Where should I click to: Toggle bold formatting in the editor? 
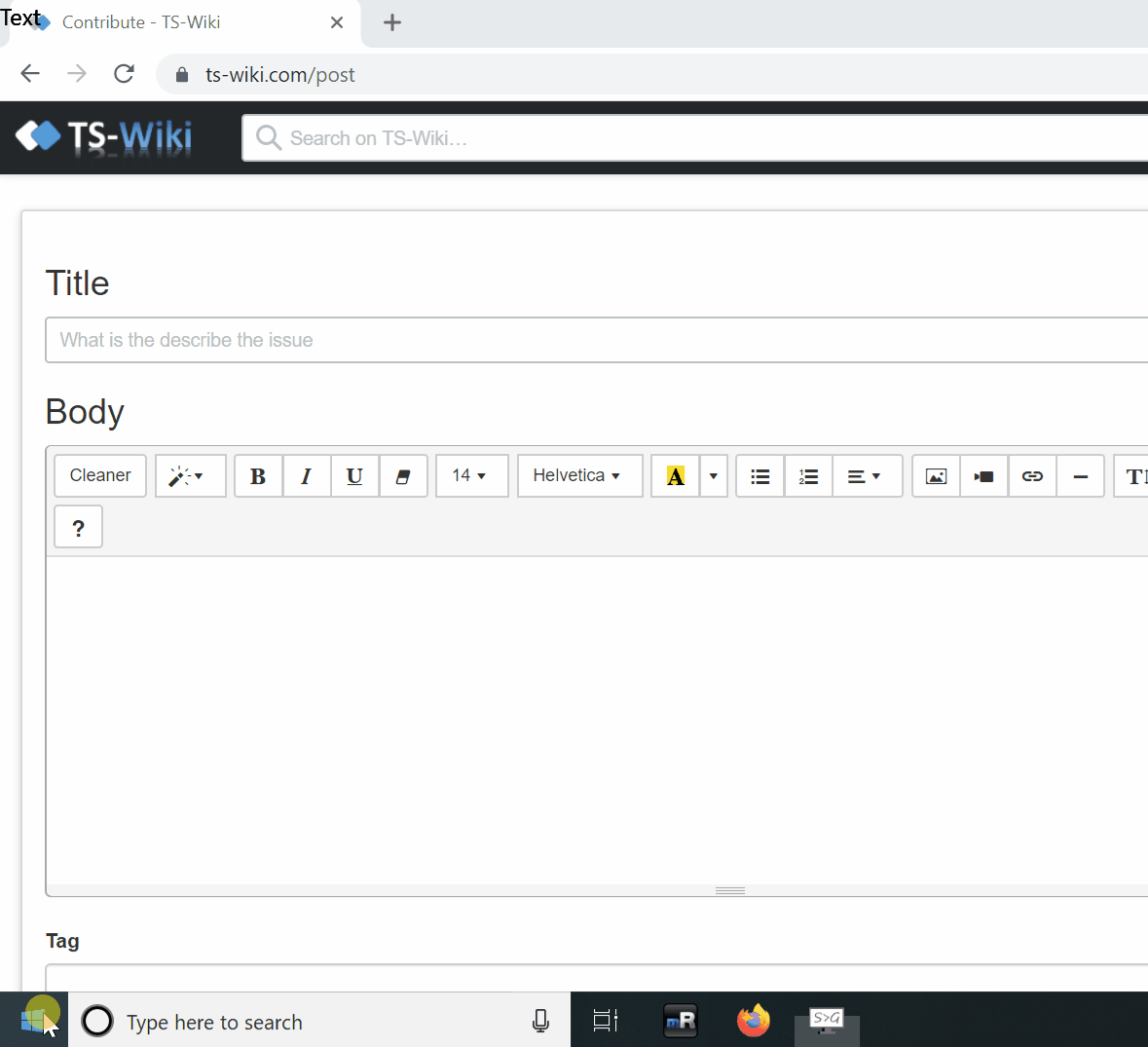(258, 476)
